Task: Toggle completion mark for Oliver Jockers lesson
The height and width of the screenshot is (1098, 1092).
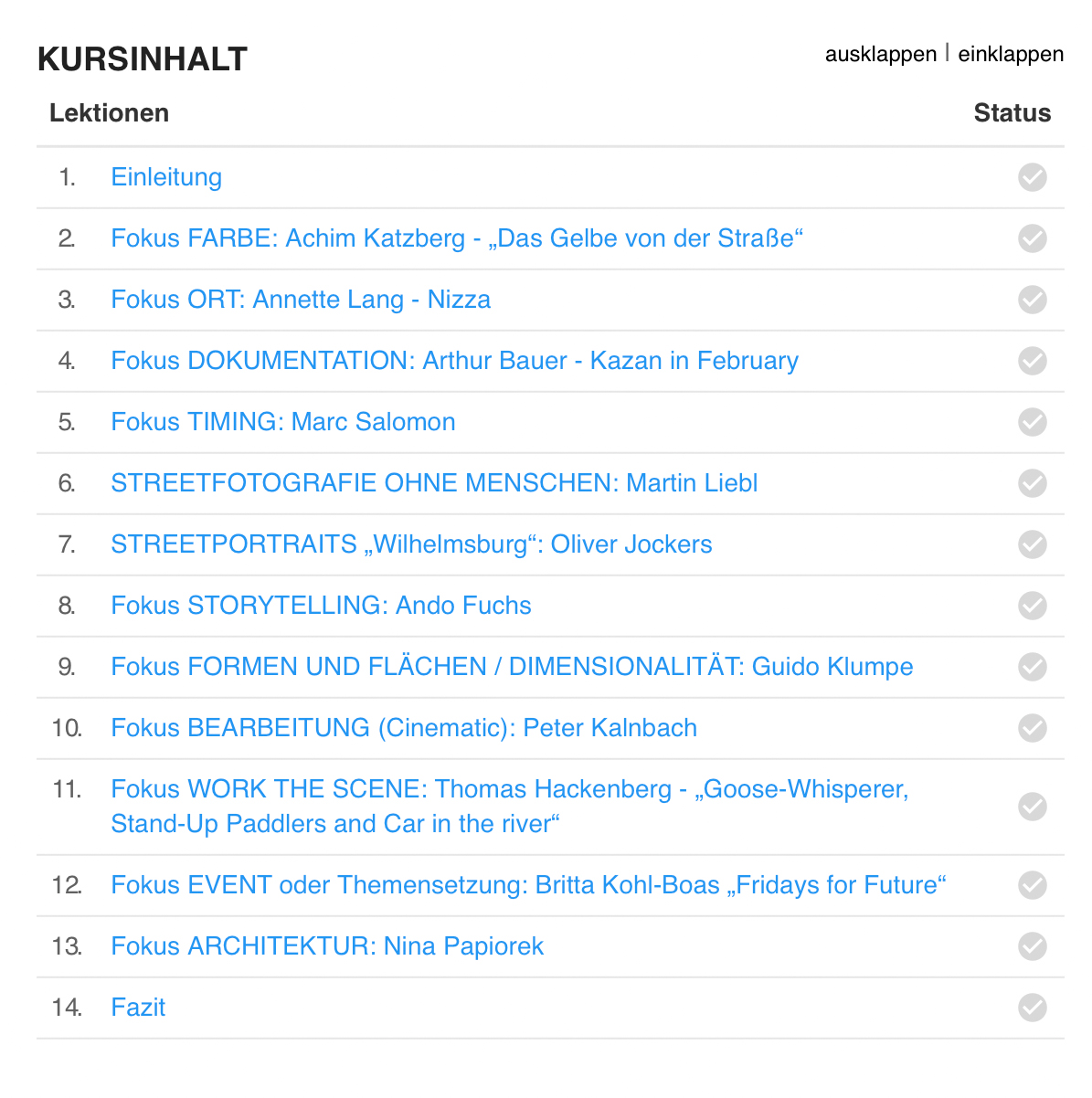Action: [1032, 544]
